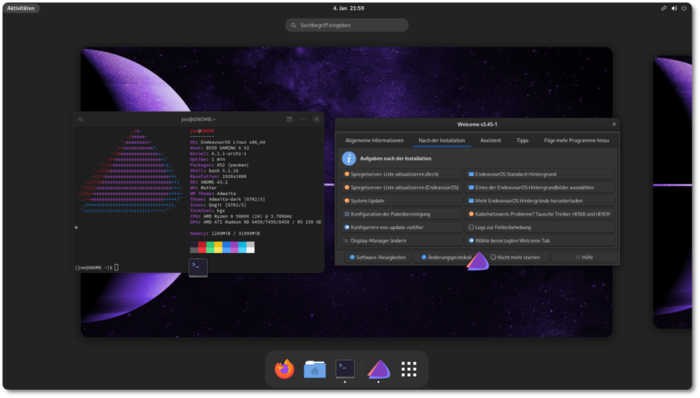Open Firefox from the dock
Screen dimensions: 700x398
tap(284, 369)
